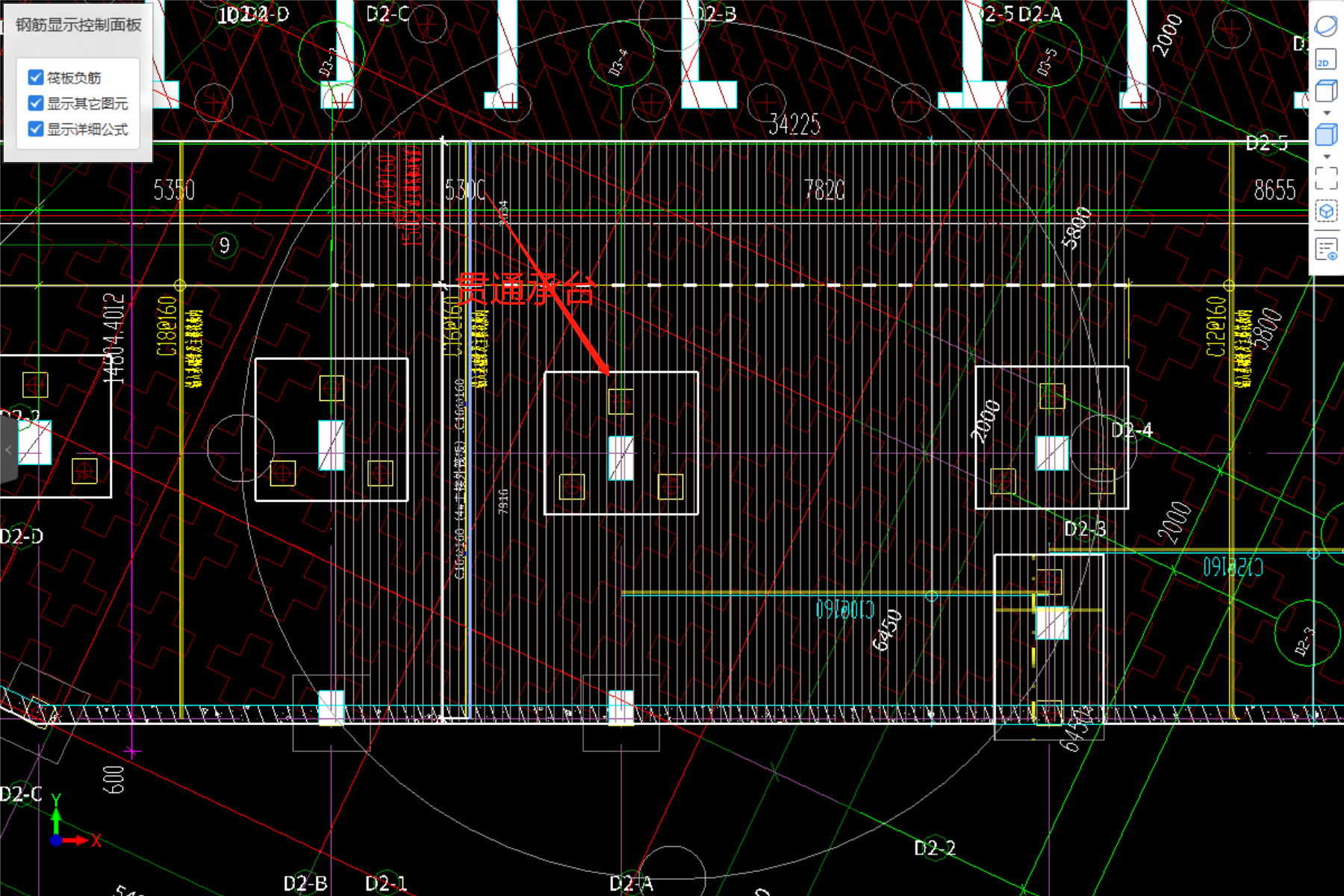Toggle the 显示其它图元 checkbox
1344x896 pixels.
pyautogui.click(x=35, y=103)
